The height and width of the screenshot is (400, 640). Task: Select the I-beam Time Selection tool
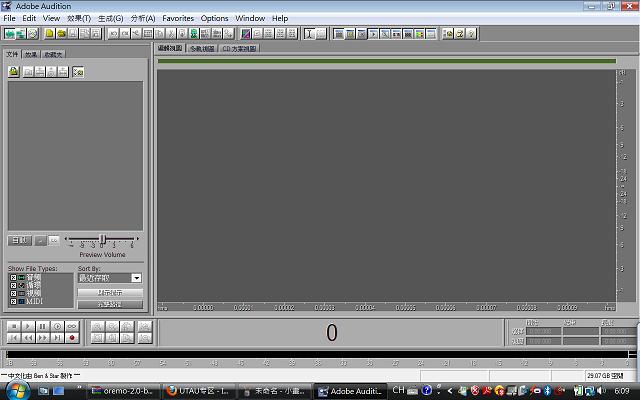(309, 33)
